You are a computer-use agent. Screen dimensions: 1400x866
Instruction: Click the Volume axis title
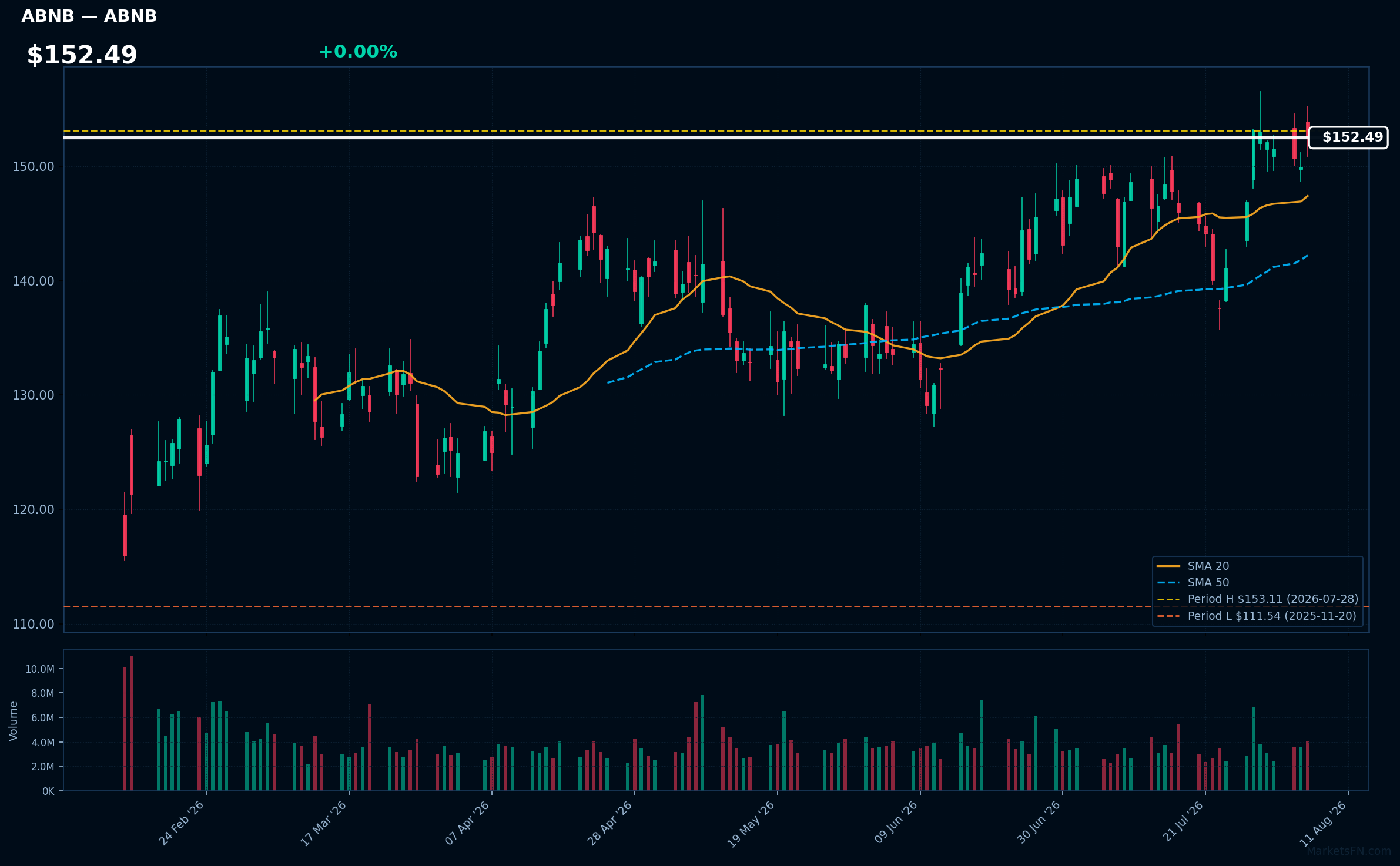pos(14,721)
